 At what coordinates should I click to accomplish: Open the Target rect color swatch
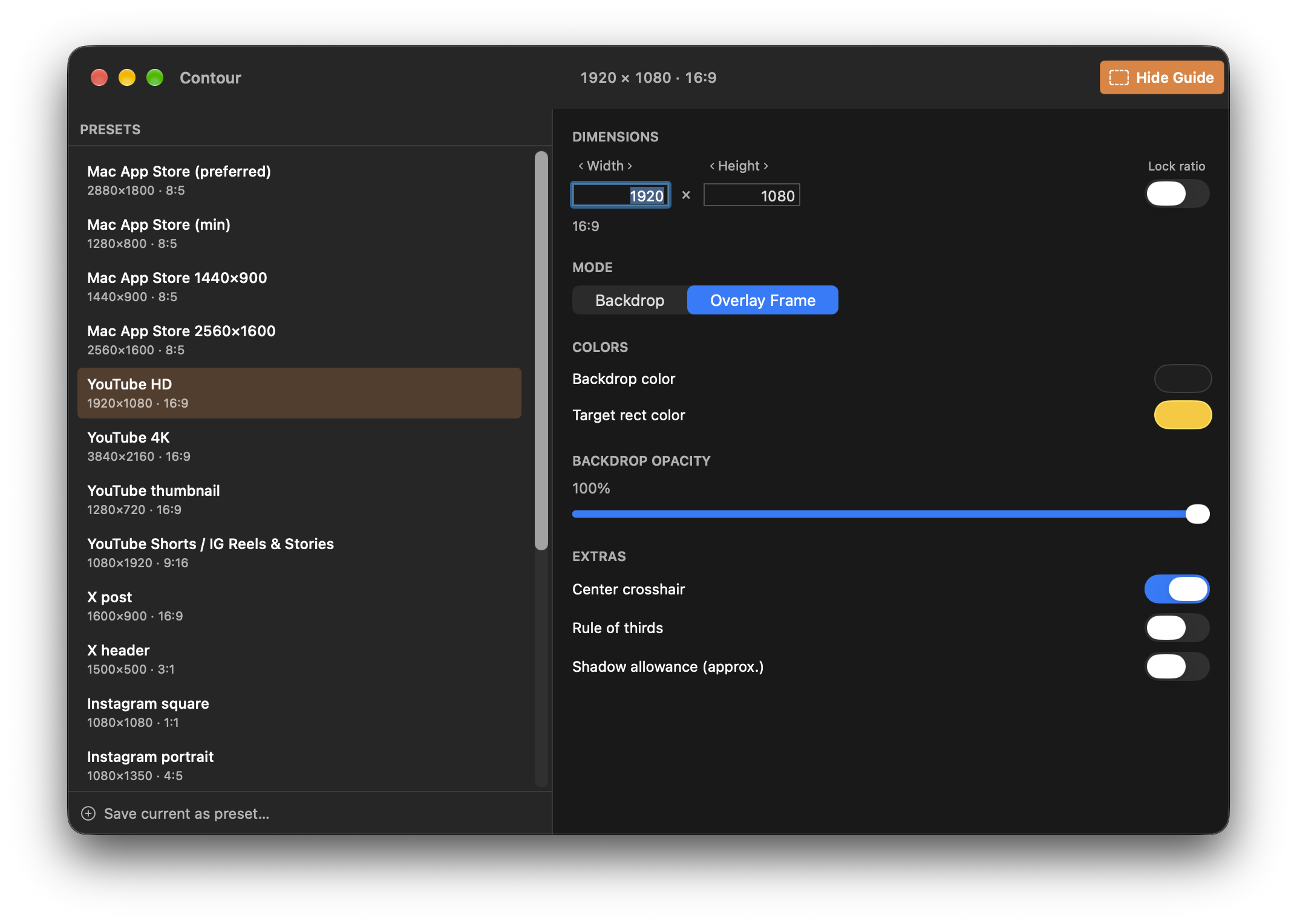pos(1182,415)
